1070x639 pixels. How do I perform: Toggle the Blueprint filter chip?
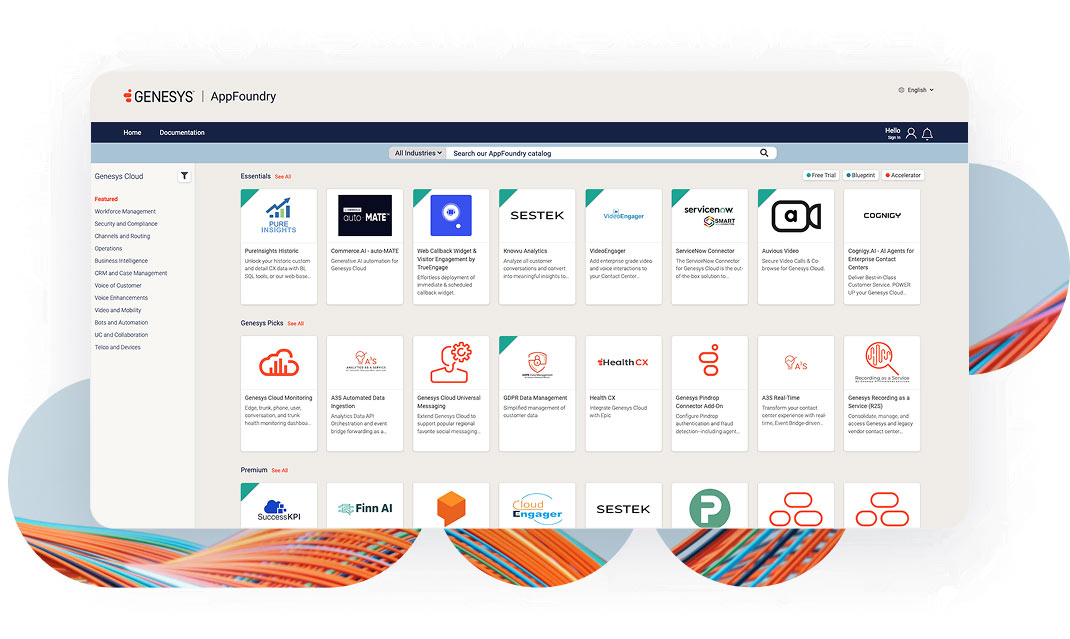[x=861, y=175]
